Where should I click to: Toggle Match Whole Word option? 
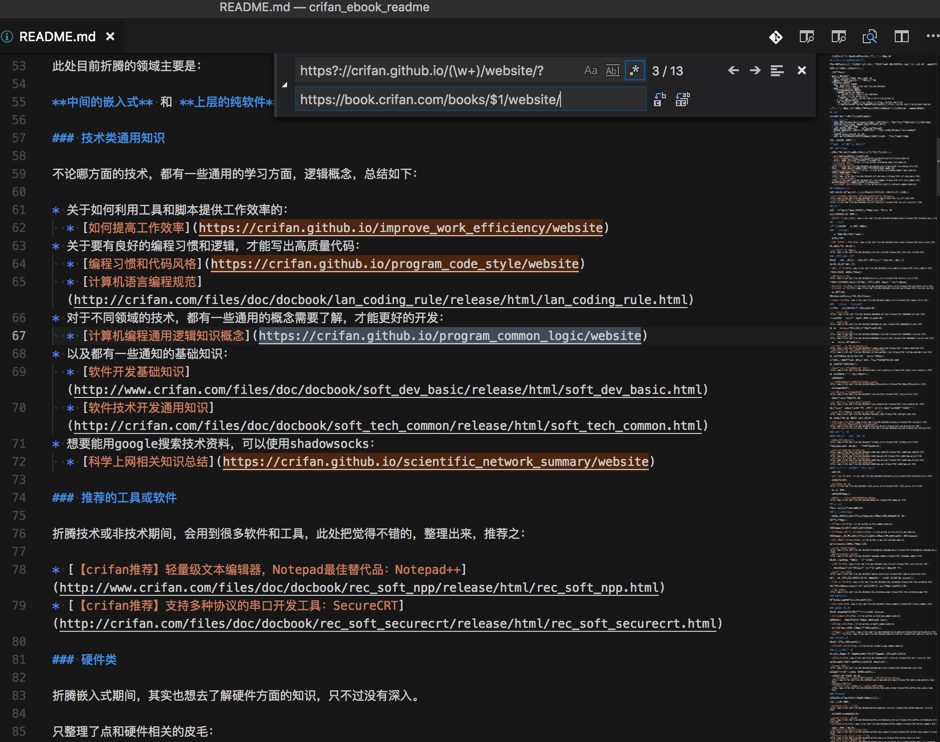coord(612,70)
